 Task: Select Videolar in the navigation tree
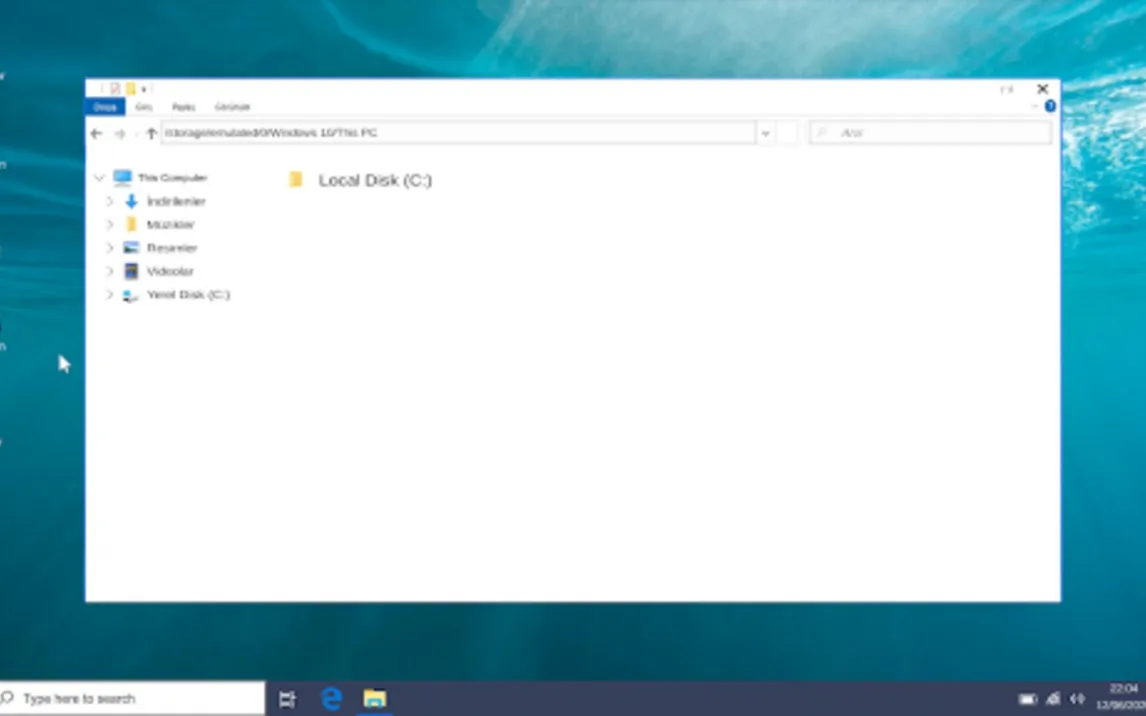pyautogui.click(x=169, y=271)
